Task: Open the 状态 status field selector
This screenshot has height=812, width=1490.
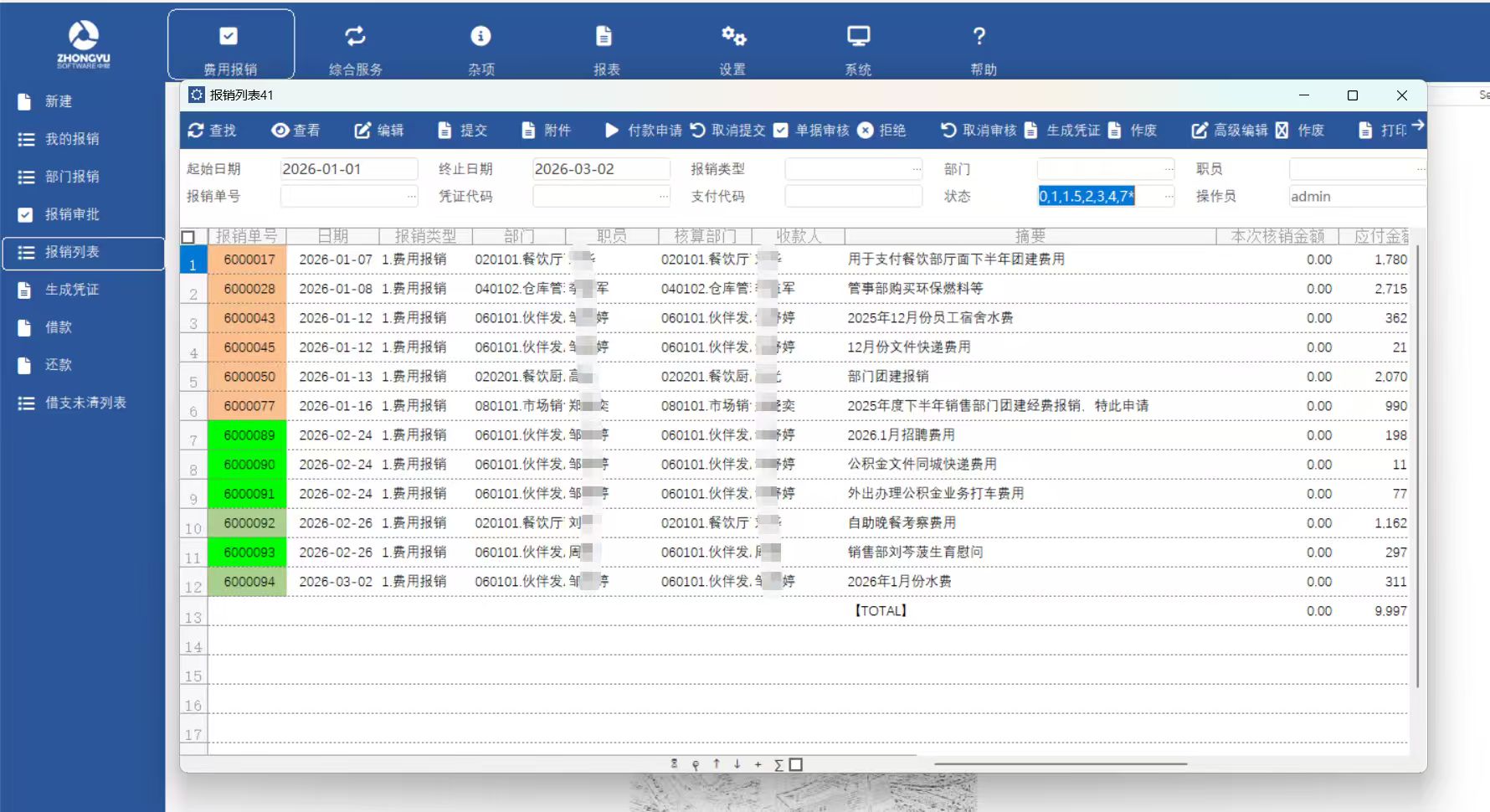Action: point(1169,197)
